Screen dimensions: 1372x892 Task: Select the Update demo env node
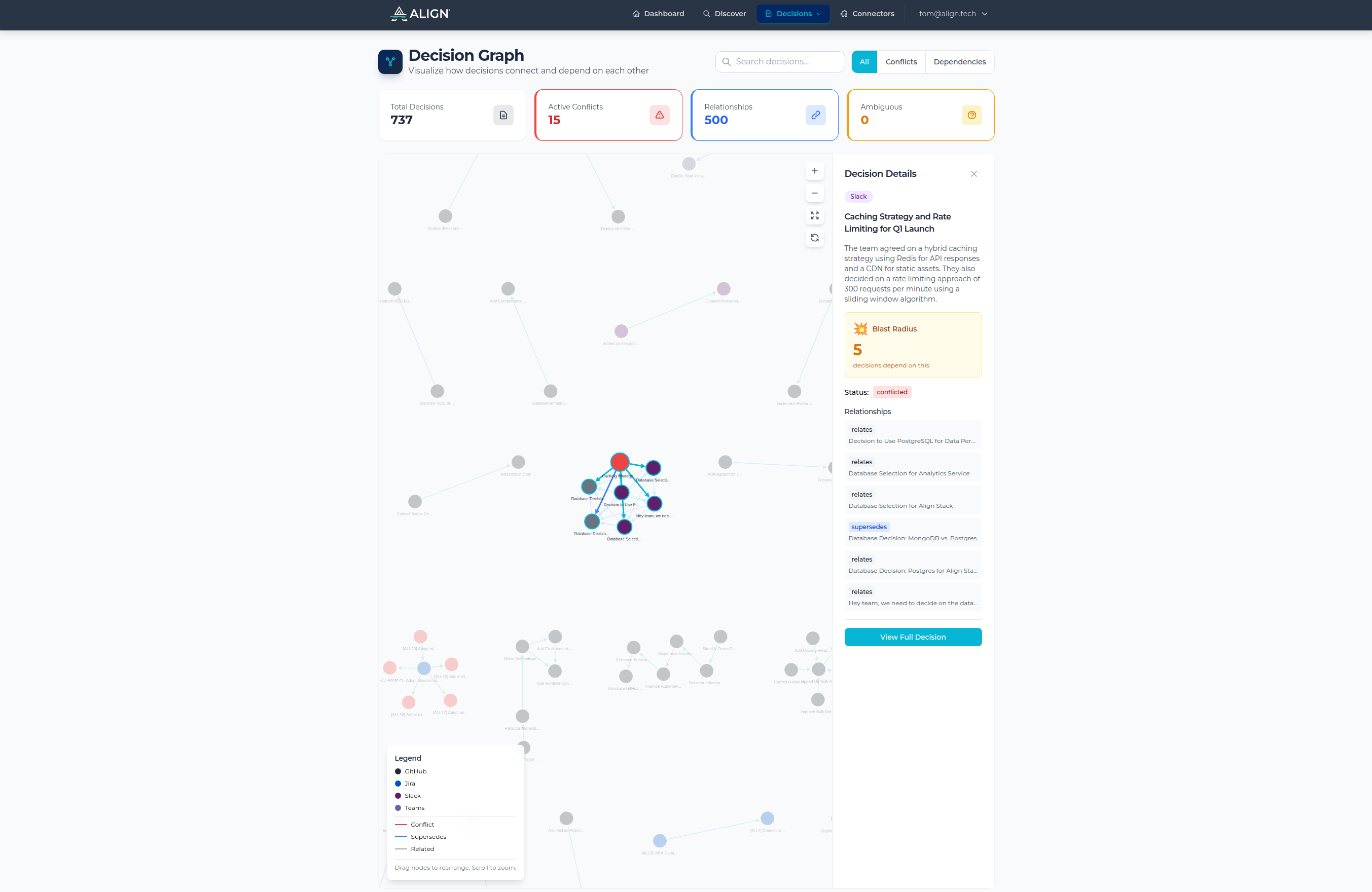coord(445,216)
